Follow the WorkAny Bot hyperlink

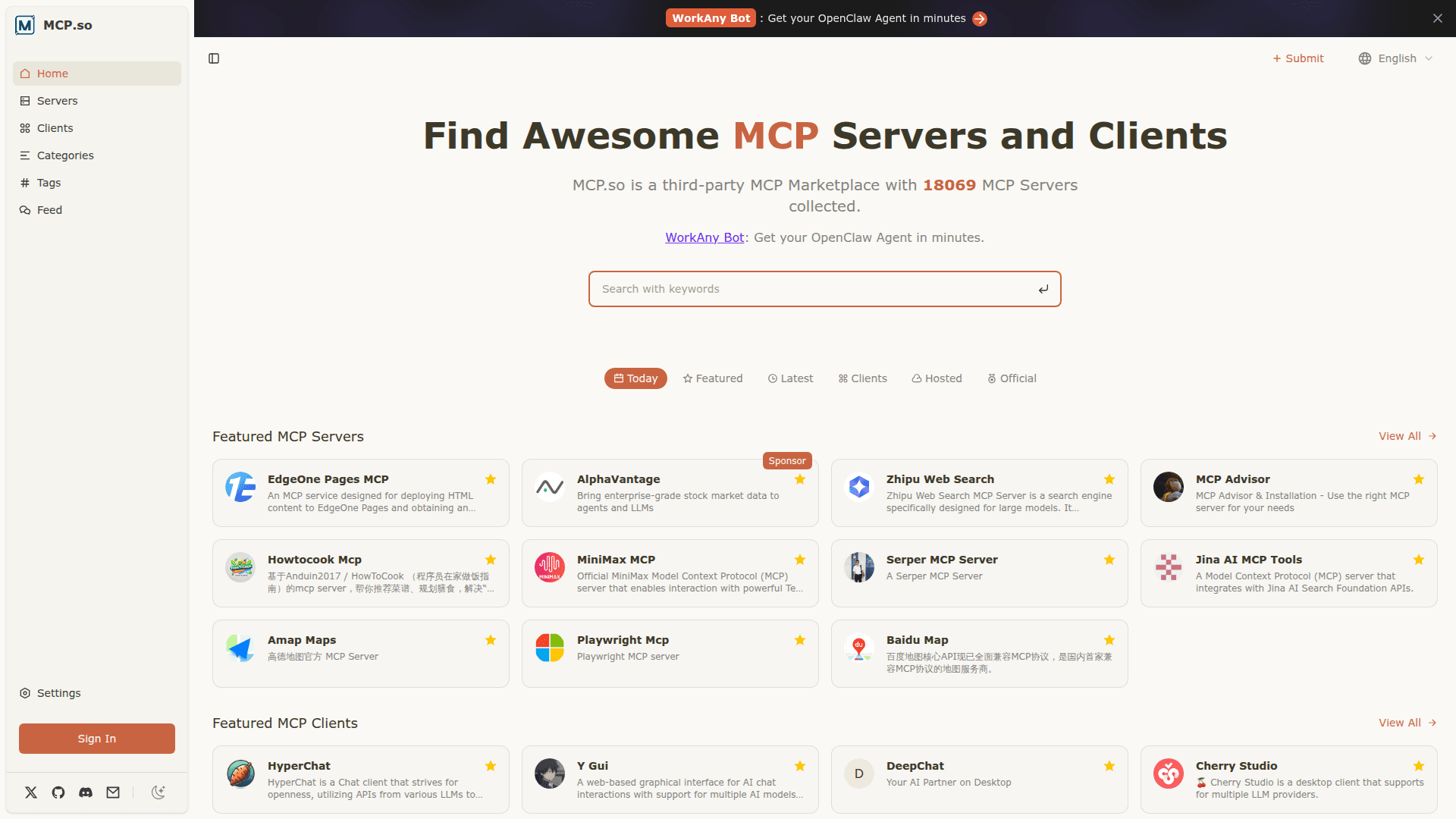pos(704,237)
